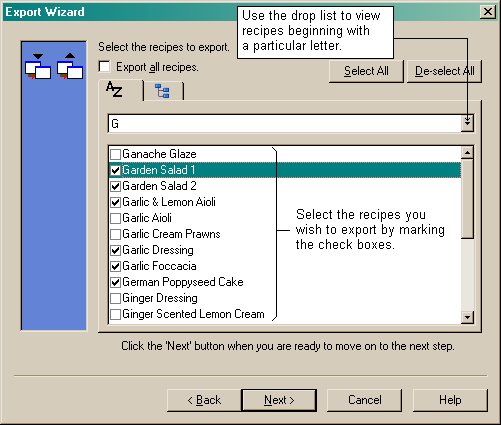Go to the next wizard step

click(279, 400)
